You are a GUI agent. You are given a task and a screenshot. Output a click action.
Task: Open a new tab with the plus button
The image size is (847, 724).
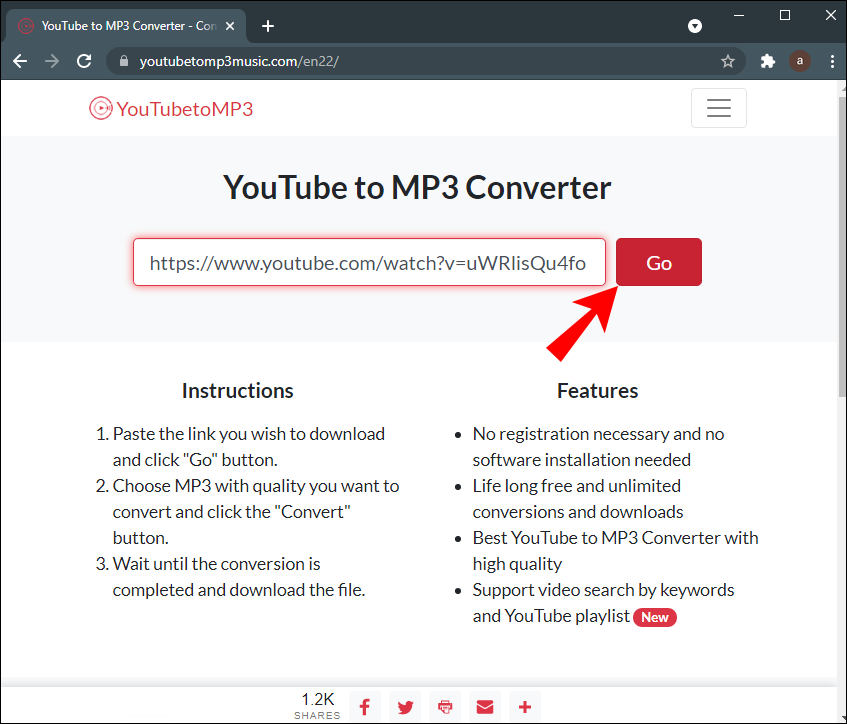[267, 26]
